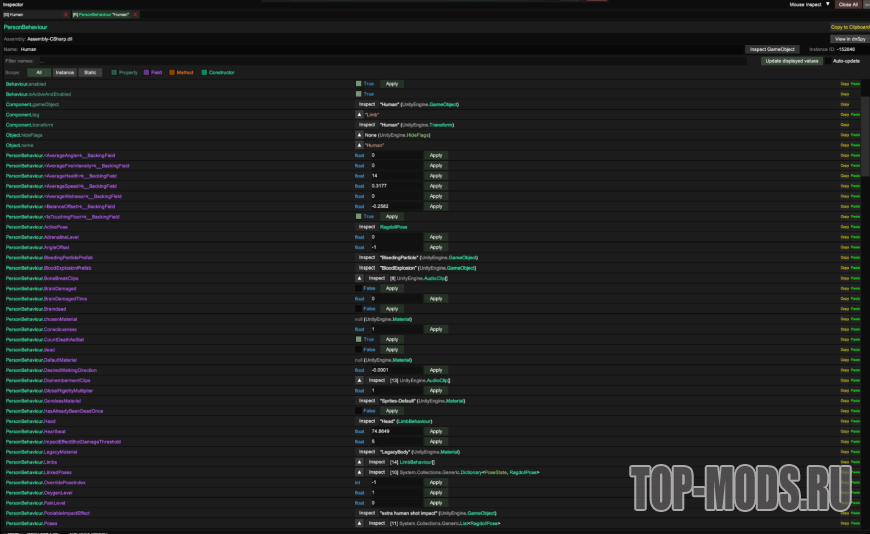This screenshot has width=870, height=534.
Task: Inspect the Component.gameObject "Human" GameObject
Action: pyautogui.click(x=367, y=104)
